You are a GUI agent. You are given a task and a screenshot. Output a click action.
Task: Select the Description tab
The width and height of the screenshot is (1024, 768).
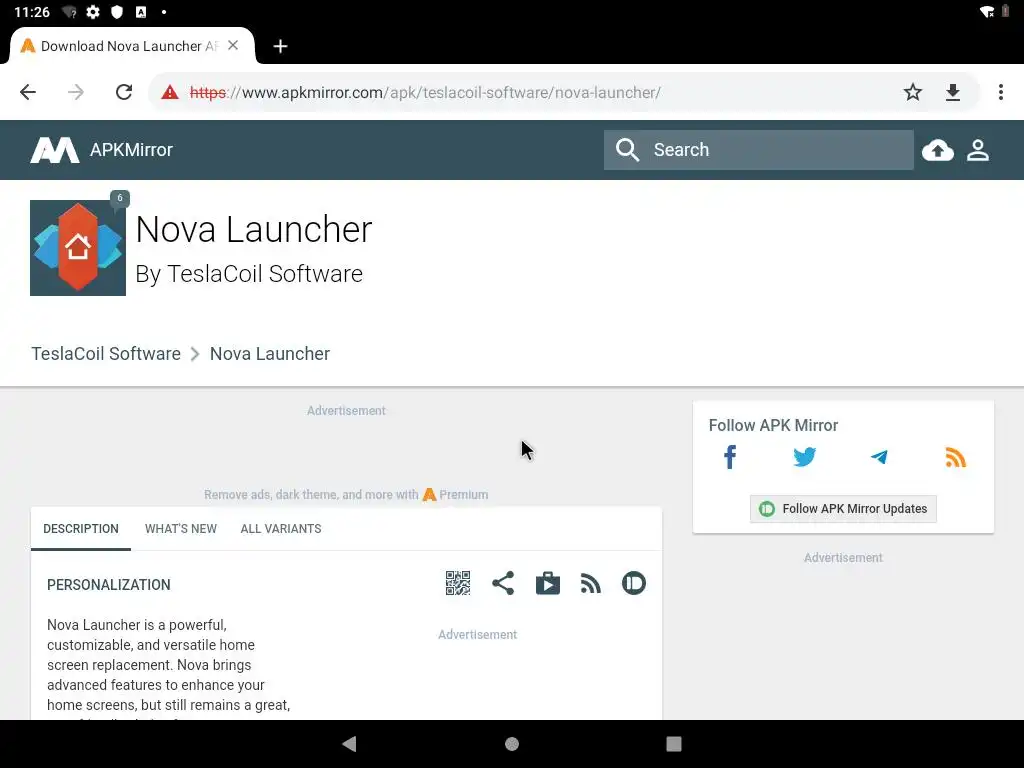pos(81,529)
